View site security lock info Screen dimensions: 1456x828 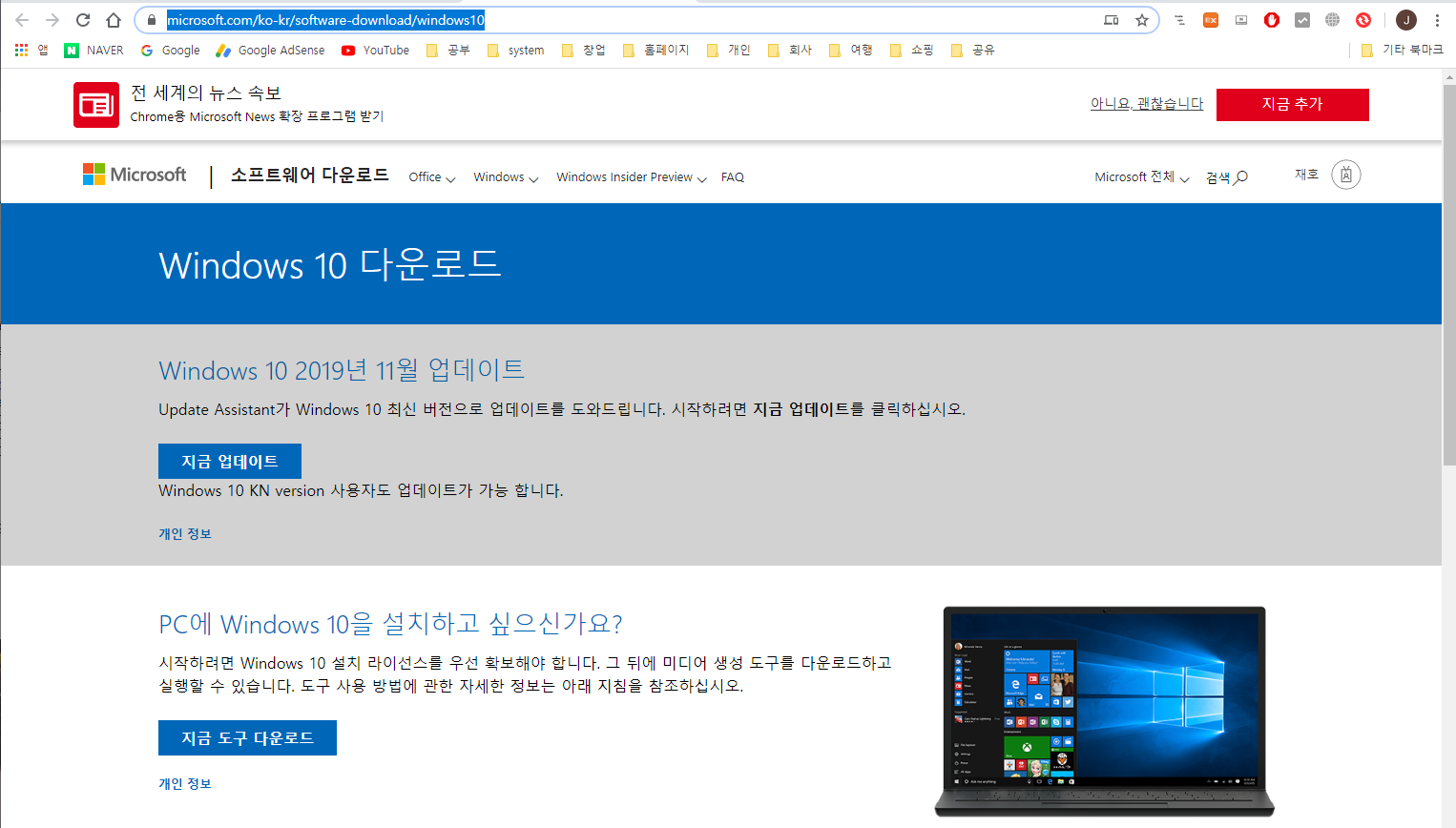coord(151,20)
